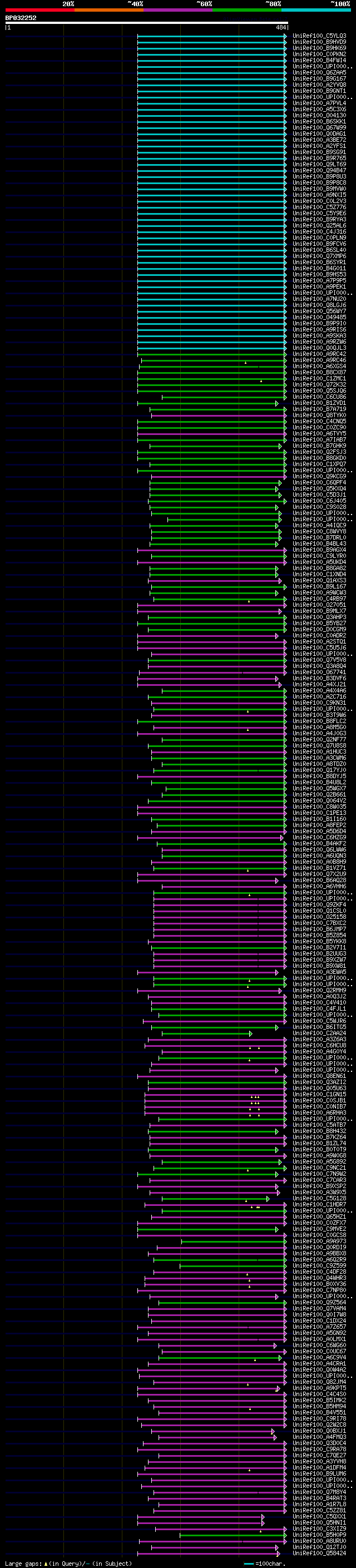Click the =100char. scale legend
356x1568 pixels.
coord(265,1564)
